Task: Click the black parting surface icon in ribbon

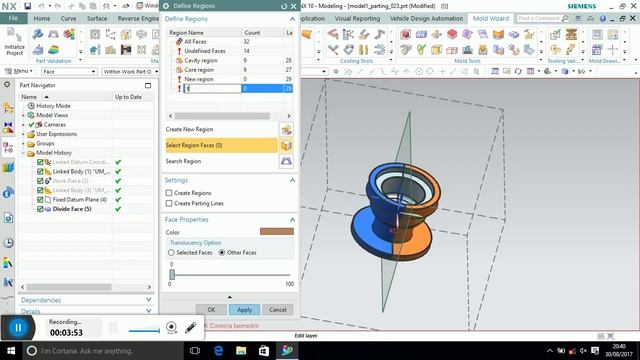Action: tap(126, 50)
